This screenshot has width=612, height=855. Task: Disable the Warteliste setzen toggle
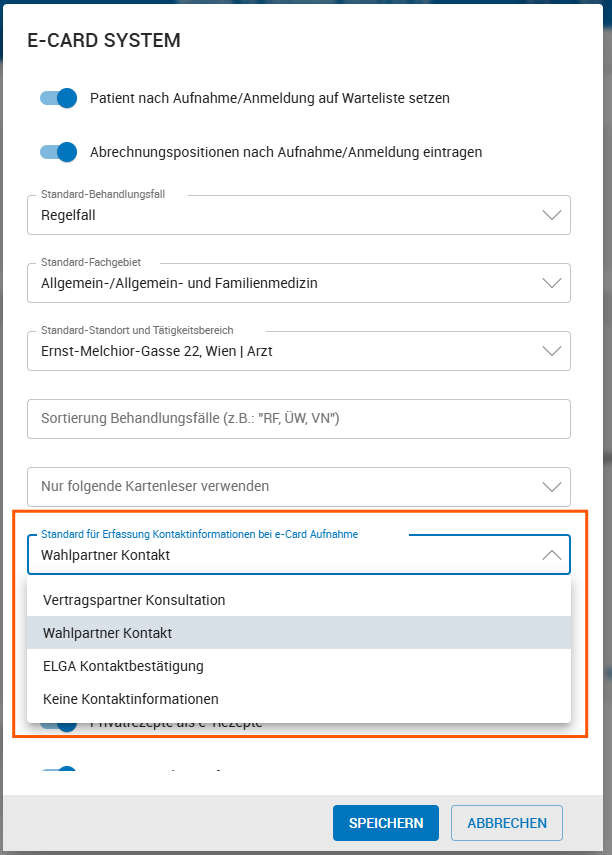pyautogui.click(x=58, y=98)
